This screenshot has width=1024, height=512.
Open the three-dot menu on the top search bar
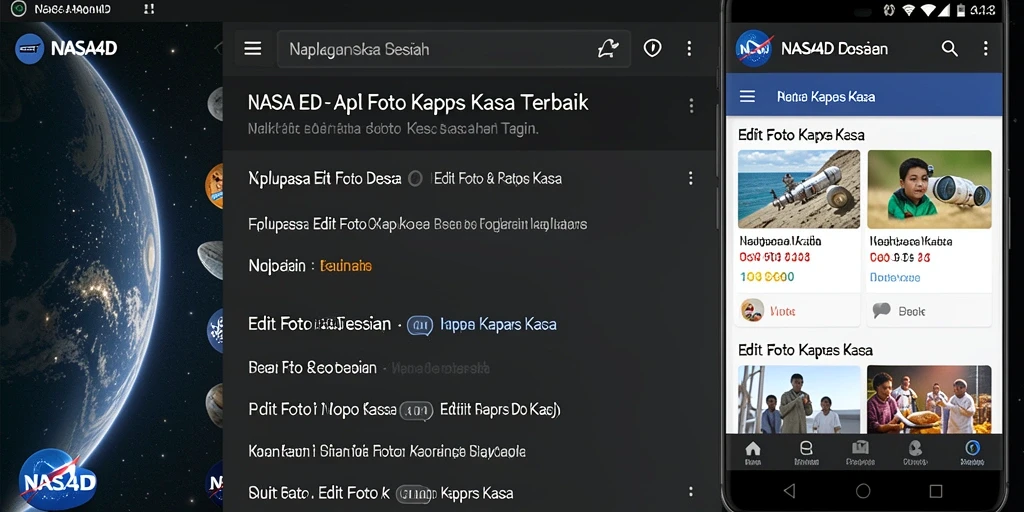pyautogui.click(x=689, y=48)
